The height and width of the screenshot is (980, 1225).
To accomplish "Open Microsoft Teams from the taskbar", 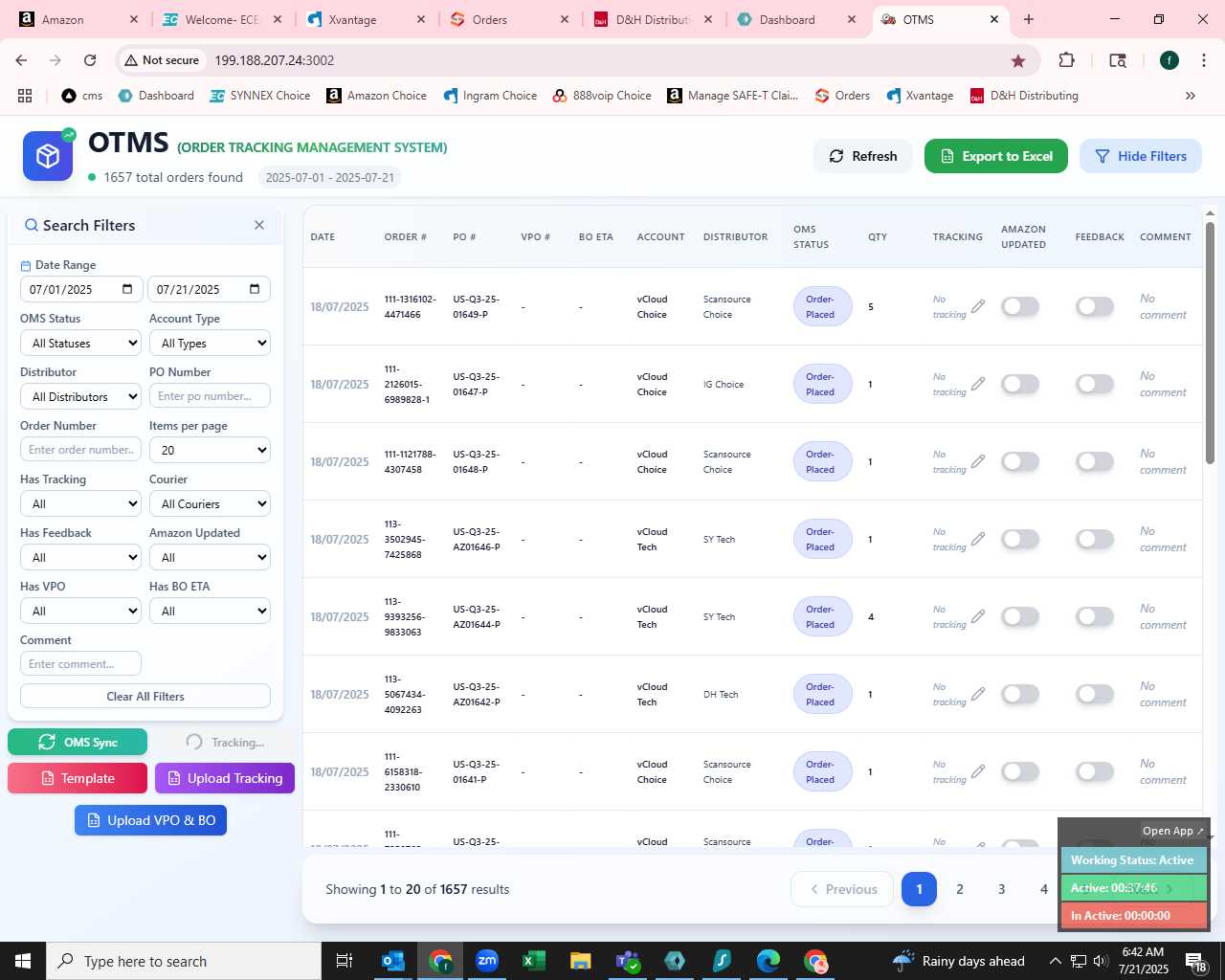I will (628, 961).
